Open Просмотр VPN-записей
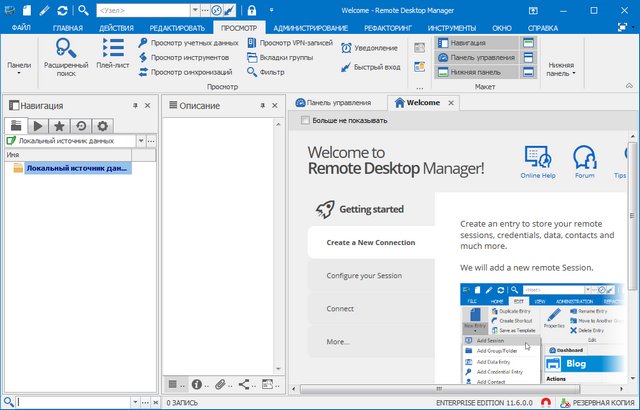Screen dimensions: 640x410 point(290,42)
